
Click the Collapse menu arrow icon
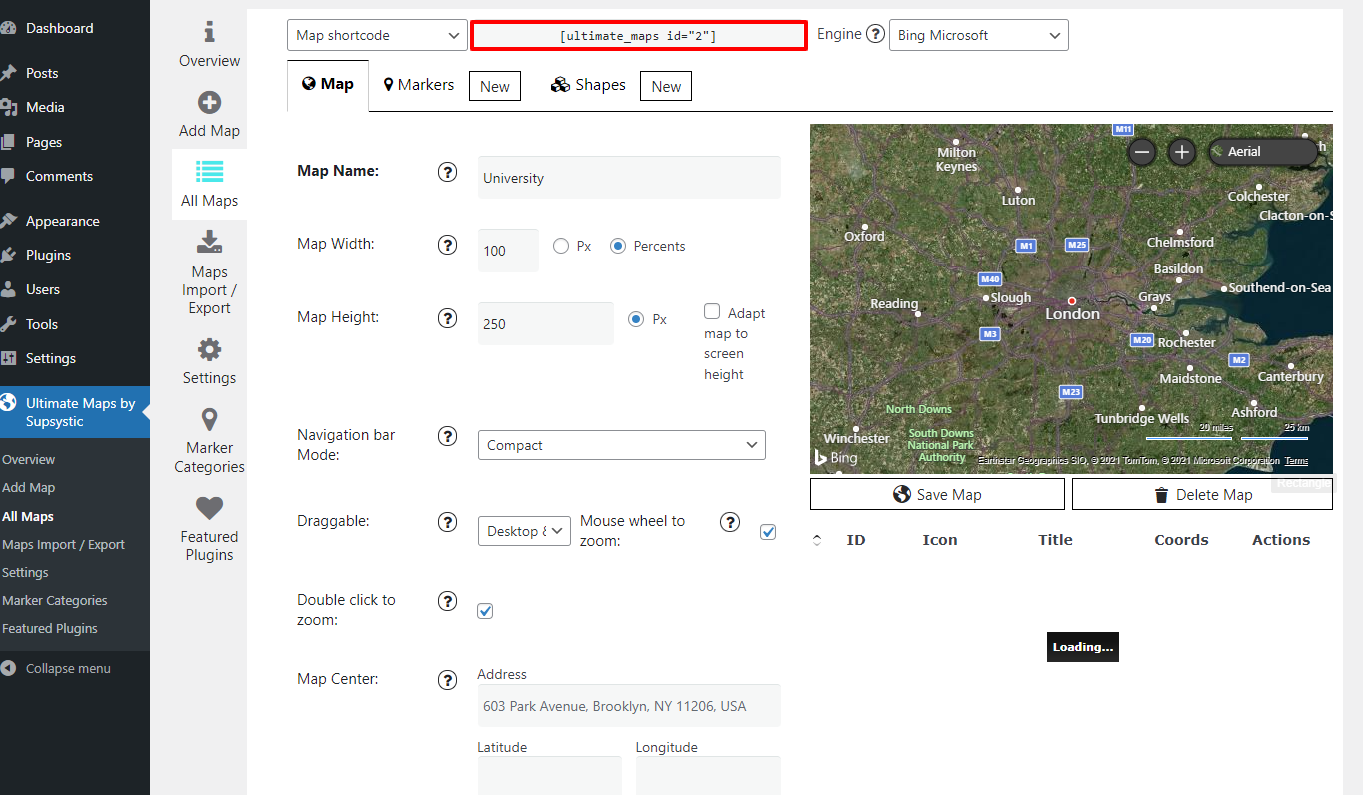pyautogui.click(x=9, y=669)
